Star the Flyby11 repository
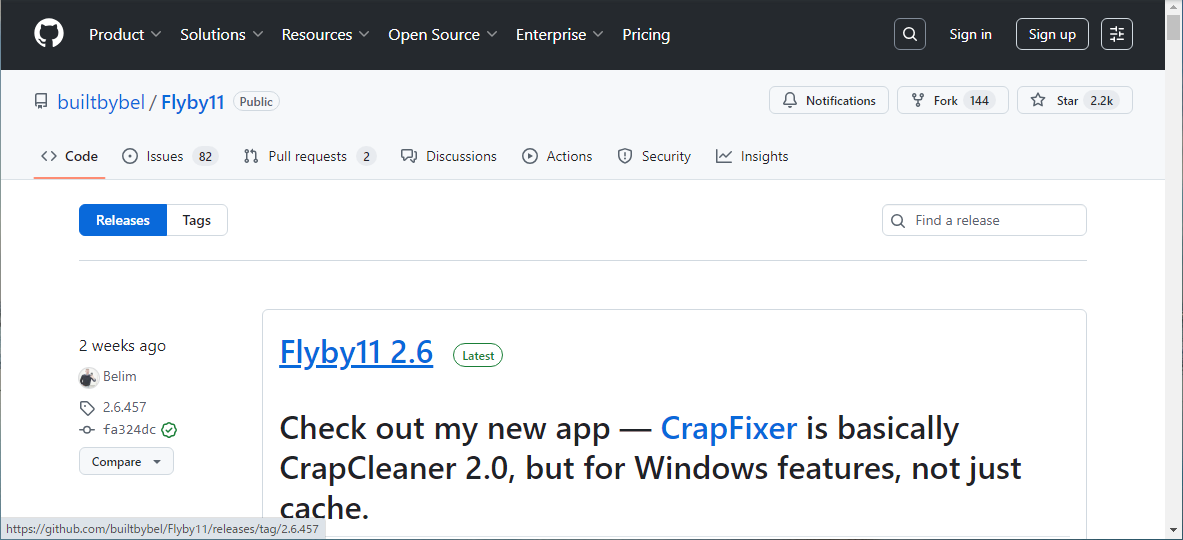The height and width of the screenshot is (540, 1183). click(x=1074, y=100)
